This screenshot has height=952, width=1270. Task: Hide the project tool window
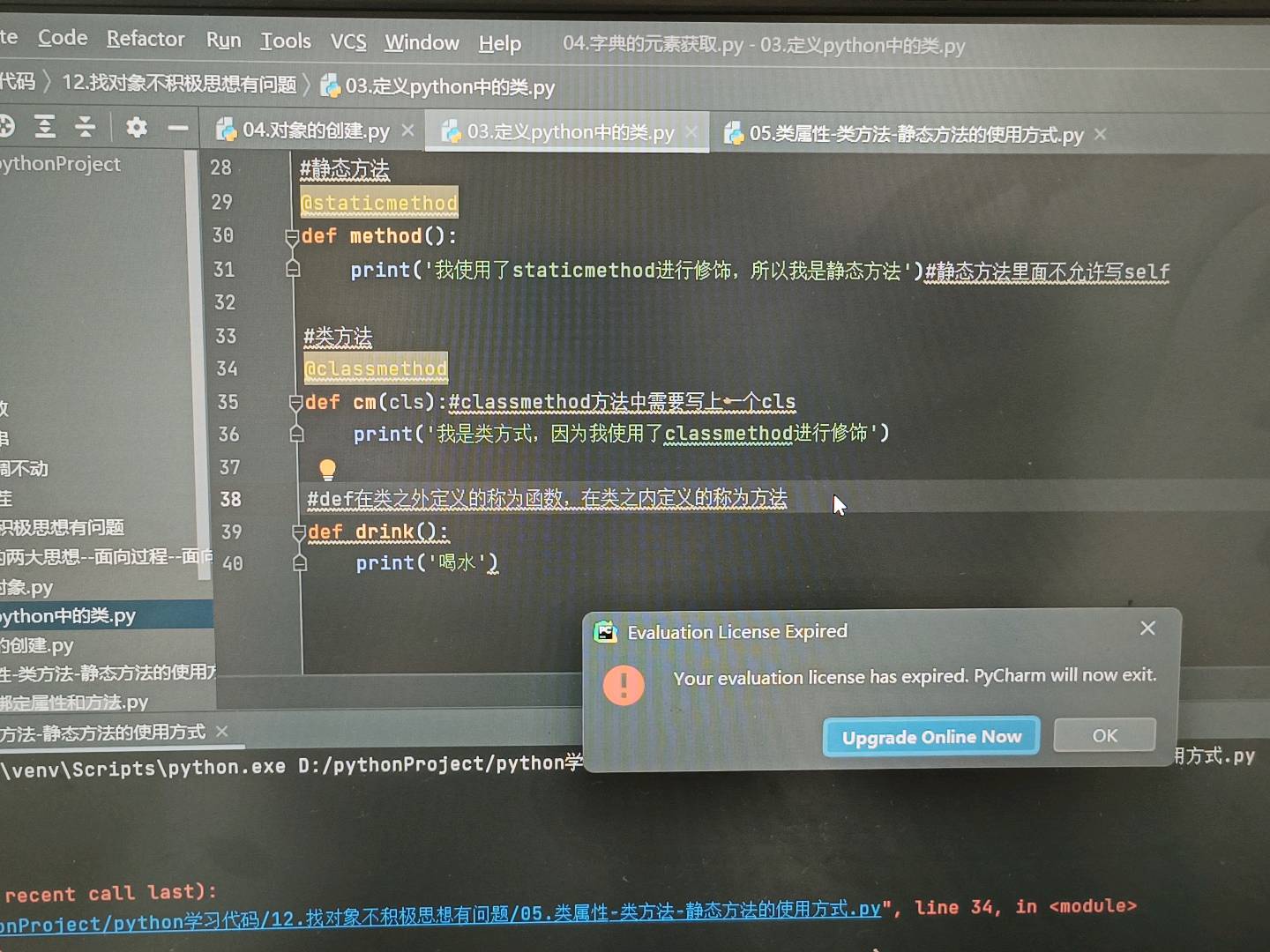[x=178, y=129]
